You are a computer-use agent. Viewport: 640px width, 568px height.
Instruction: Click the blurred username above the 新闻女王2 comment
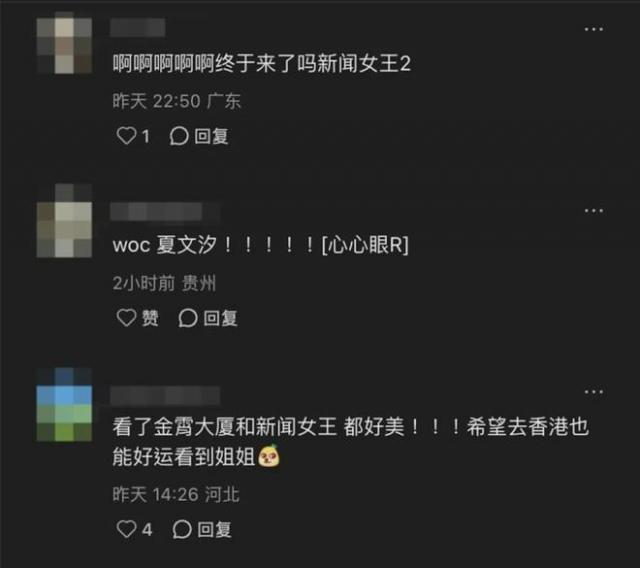coord(138,27)
